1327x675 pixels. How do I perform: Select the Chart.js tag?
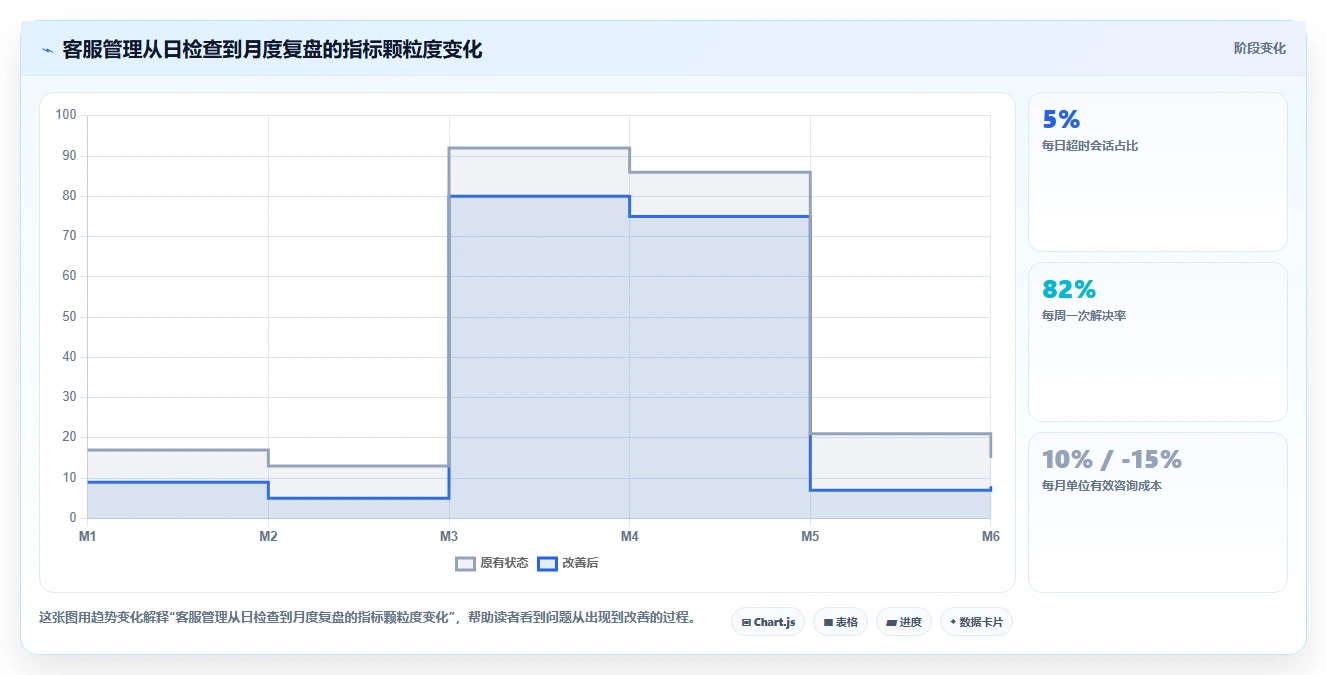click(768, 622)
